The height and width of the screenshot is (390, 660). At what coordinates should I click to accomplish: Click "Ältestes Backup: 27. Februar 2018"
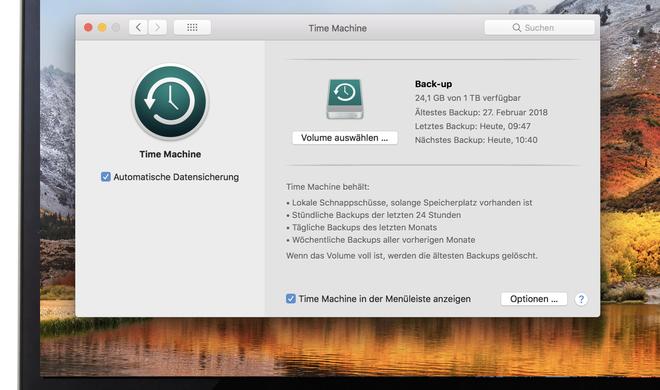pos(481,112)
